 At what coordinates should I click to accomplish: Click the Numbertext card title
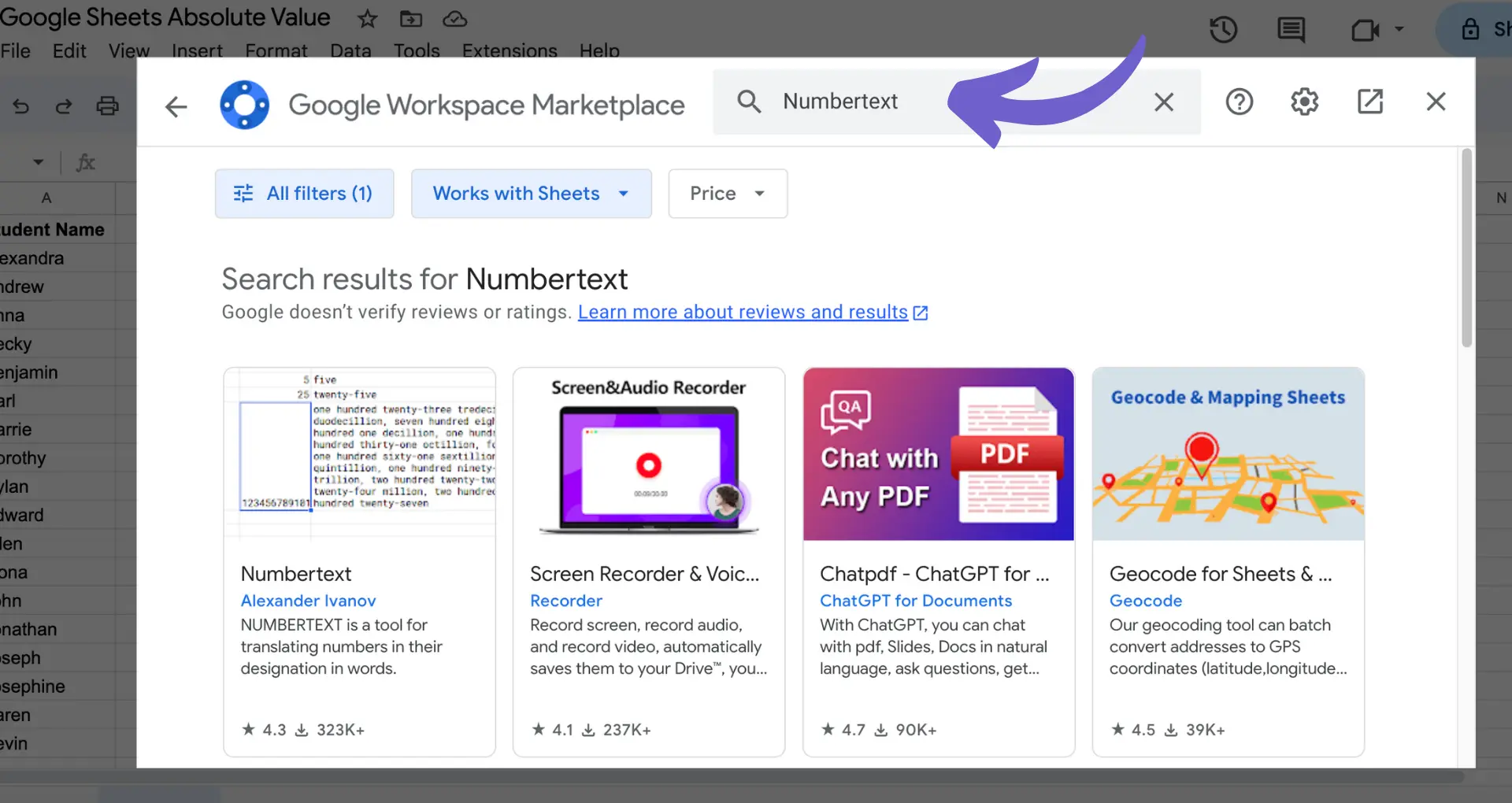point(296,574)
